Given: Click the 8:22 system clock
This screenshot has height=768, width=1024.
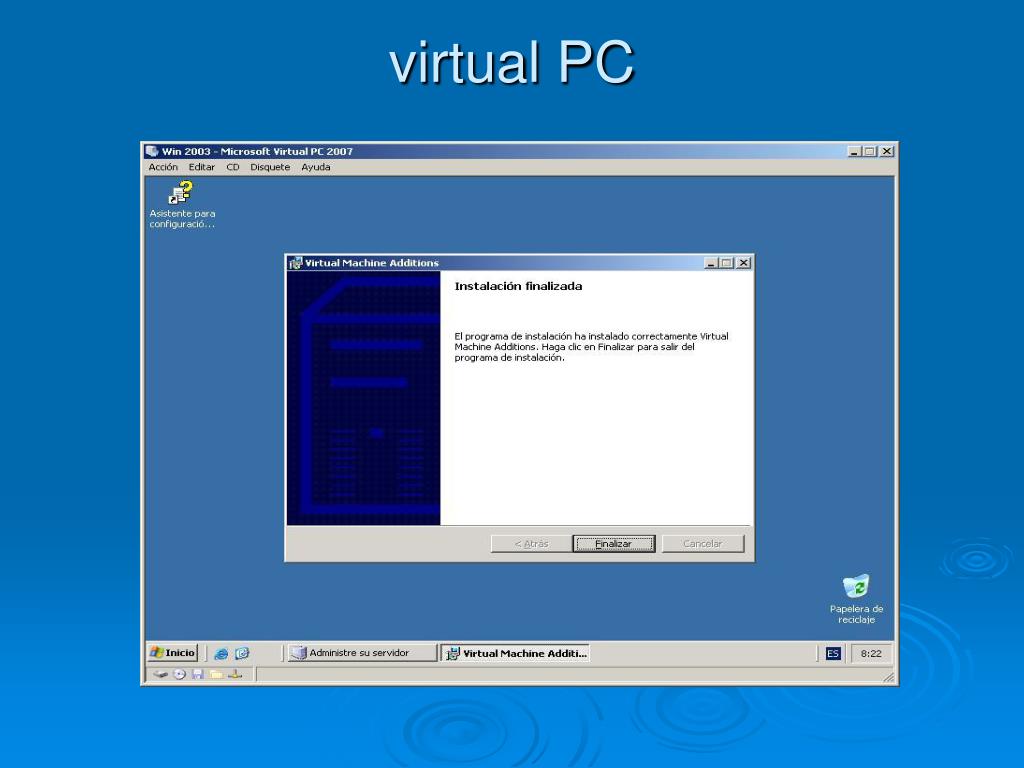Looking at the screenshot, I should pyautogui.click(x=871, y=653).
